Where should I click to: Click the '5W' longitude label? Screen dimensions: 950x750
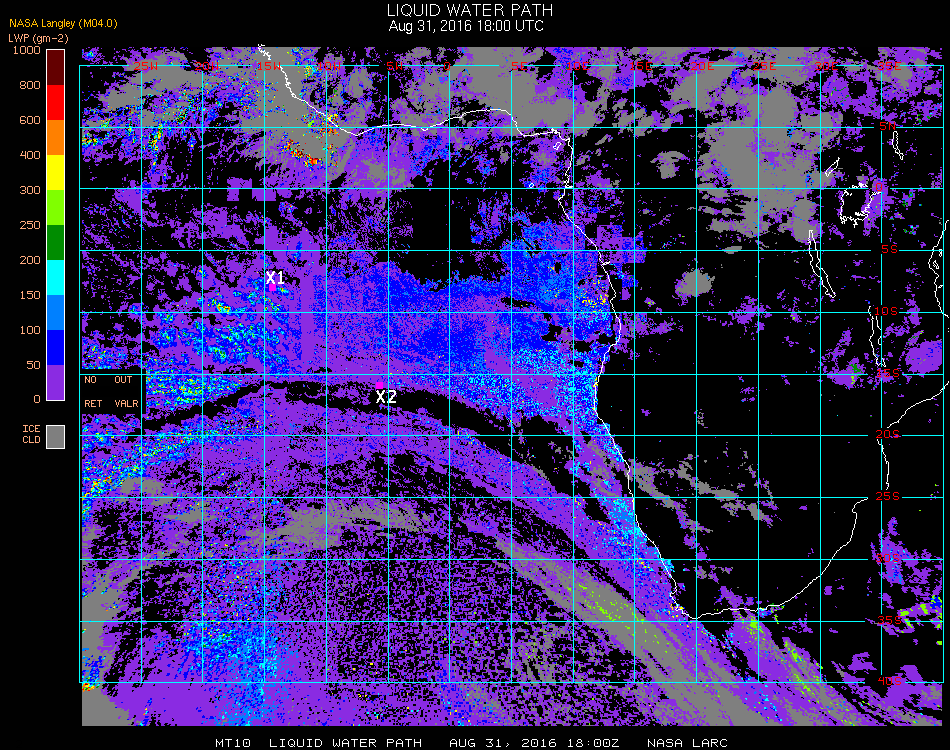click(395, 66)
